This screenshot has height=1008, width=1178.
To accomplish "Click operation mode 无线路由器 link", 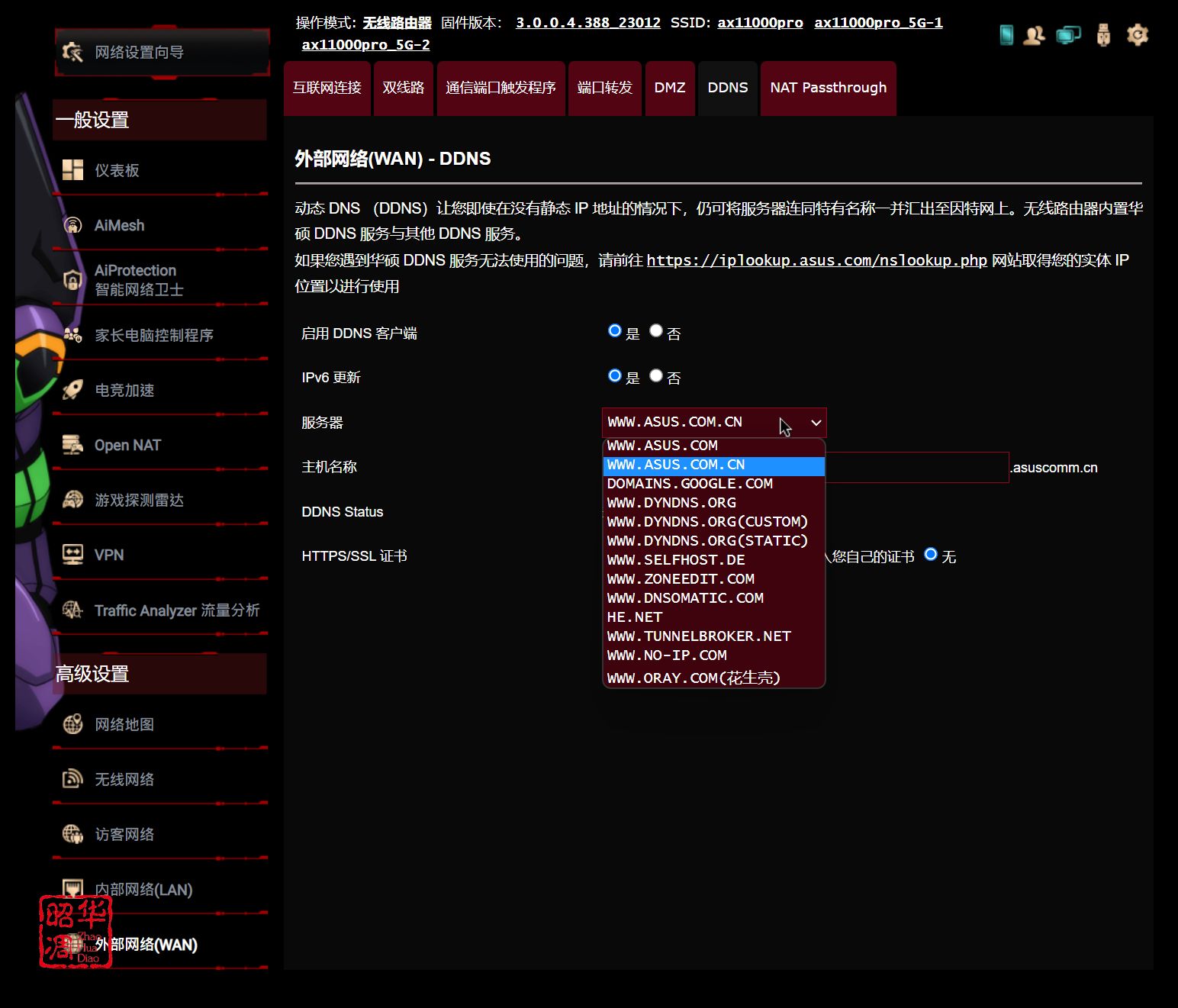I will click(x=397, y=23).
